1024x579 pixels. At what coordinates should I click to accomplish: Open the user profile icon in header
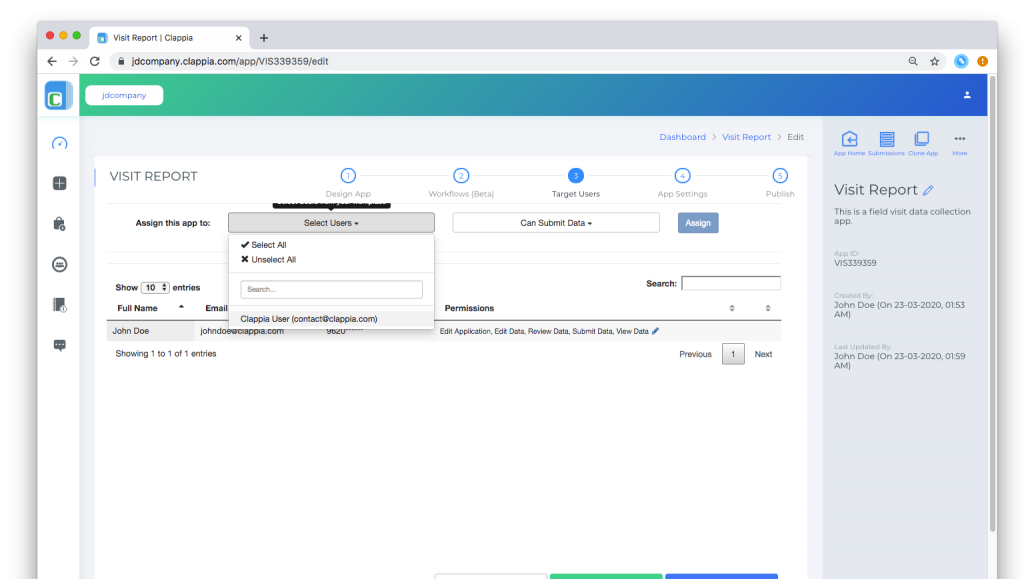point(967,95)
